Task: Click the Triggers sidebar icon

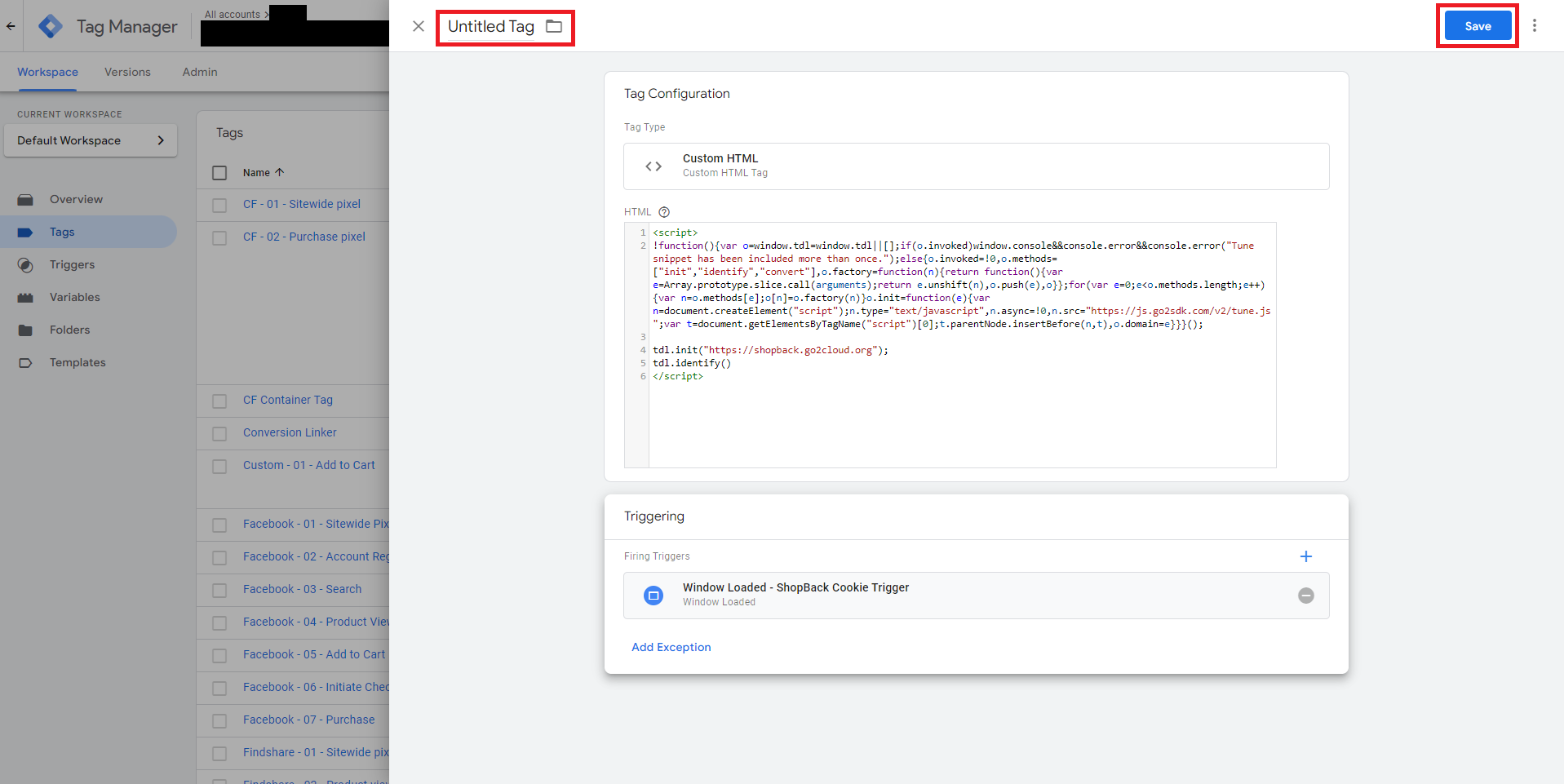Action: click(25, 265)
